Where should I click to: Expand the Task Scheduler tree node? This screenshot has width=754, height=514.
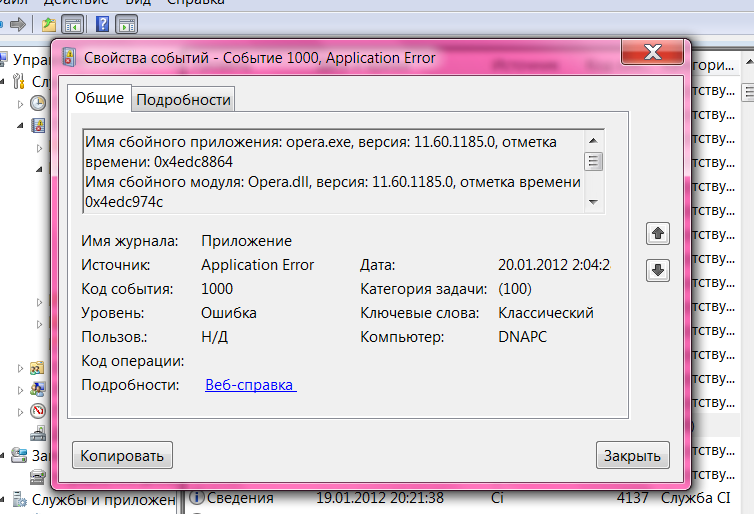tap(20, 104)
